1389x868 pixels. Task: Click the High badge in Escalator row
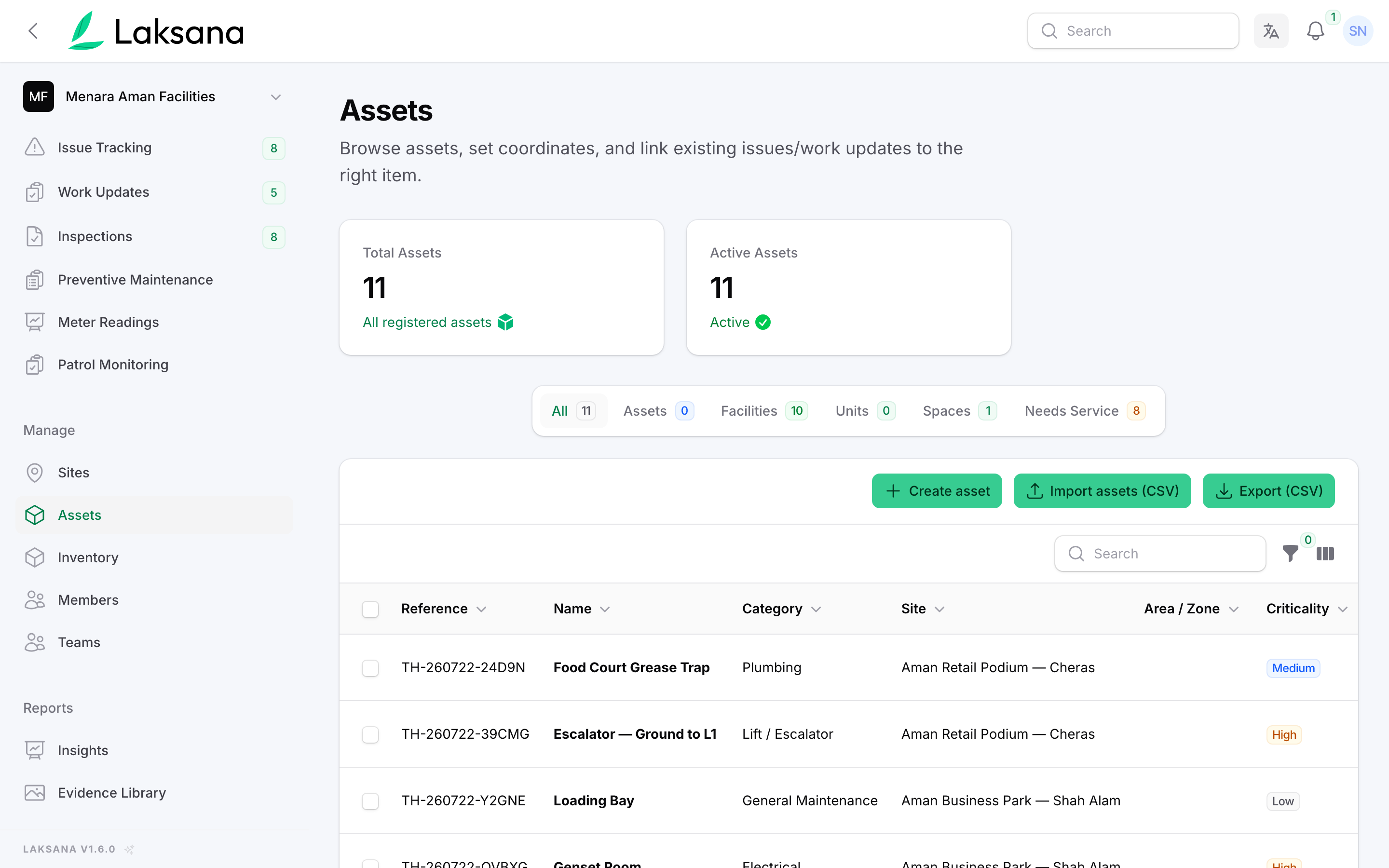pos(1284,735)
